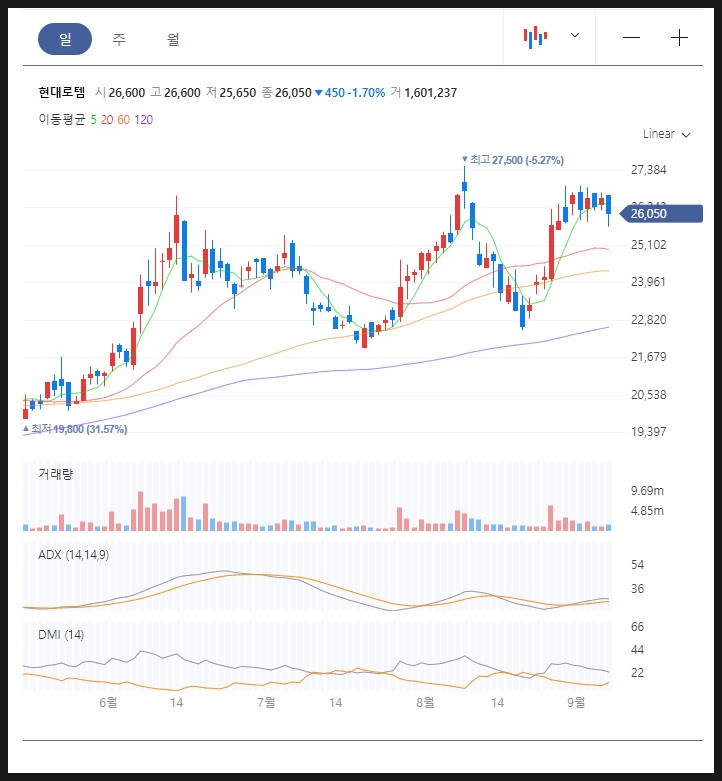Image resolution: width=722 pixels, height=781 pixels.
Task: Click the 60-day moving average label
Action: [123, 120]
